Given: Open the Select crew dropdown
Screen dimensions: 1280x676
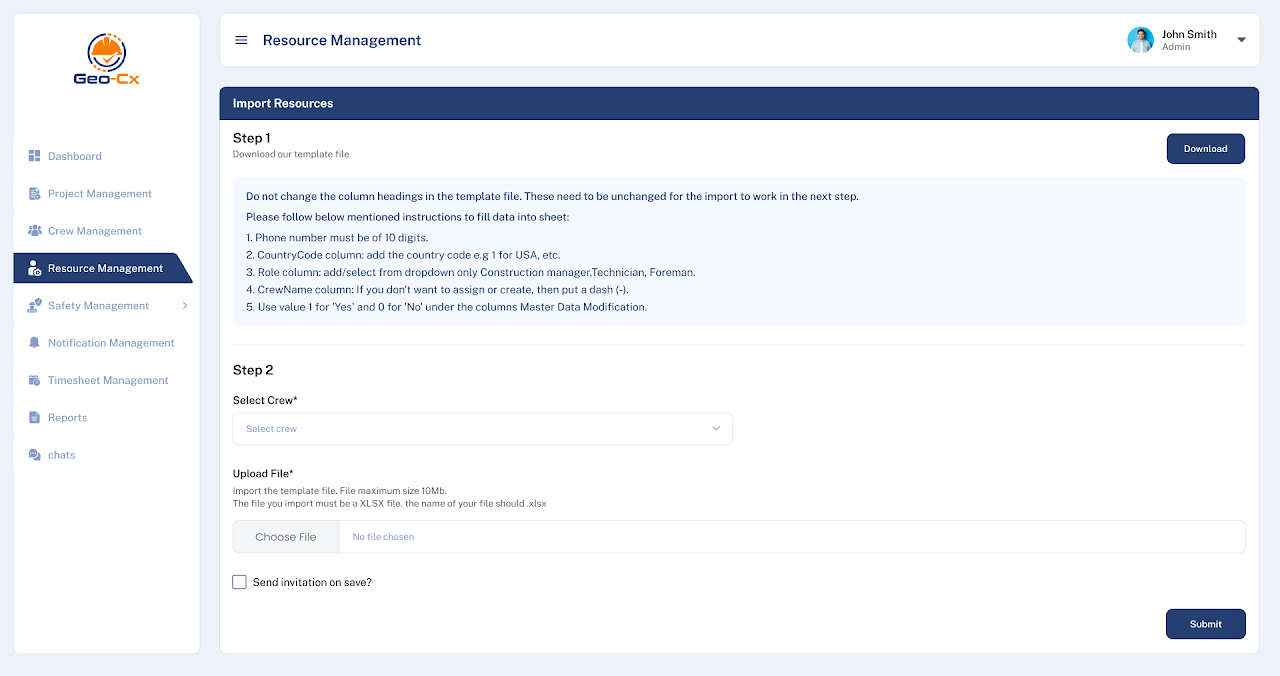Looking at the screenshot, I should (x=482, y=429).
